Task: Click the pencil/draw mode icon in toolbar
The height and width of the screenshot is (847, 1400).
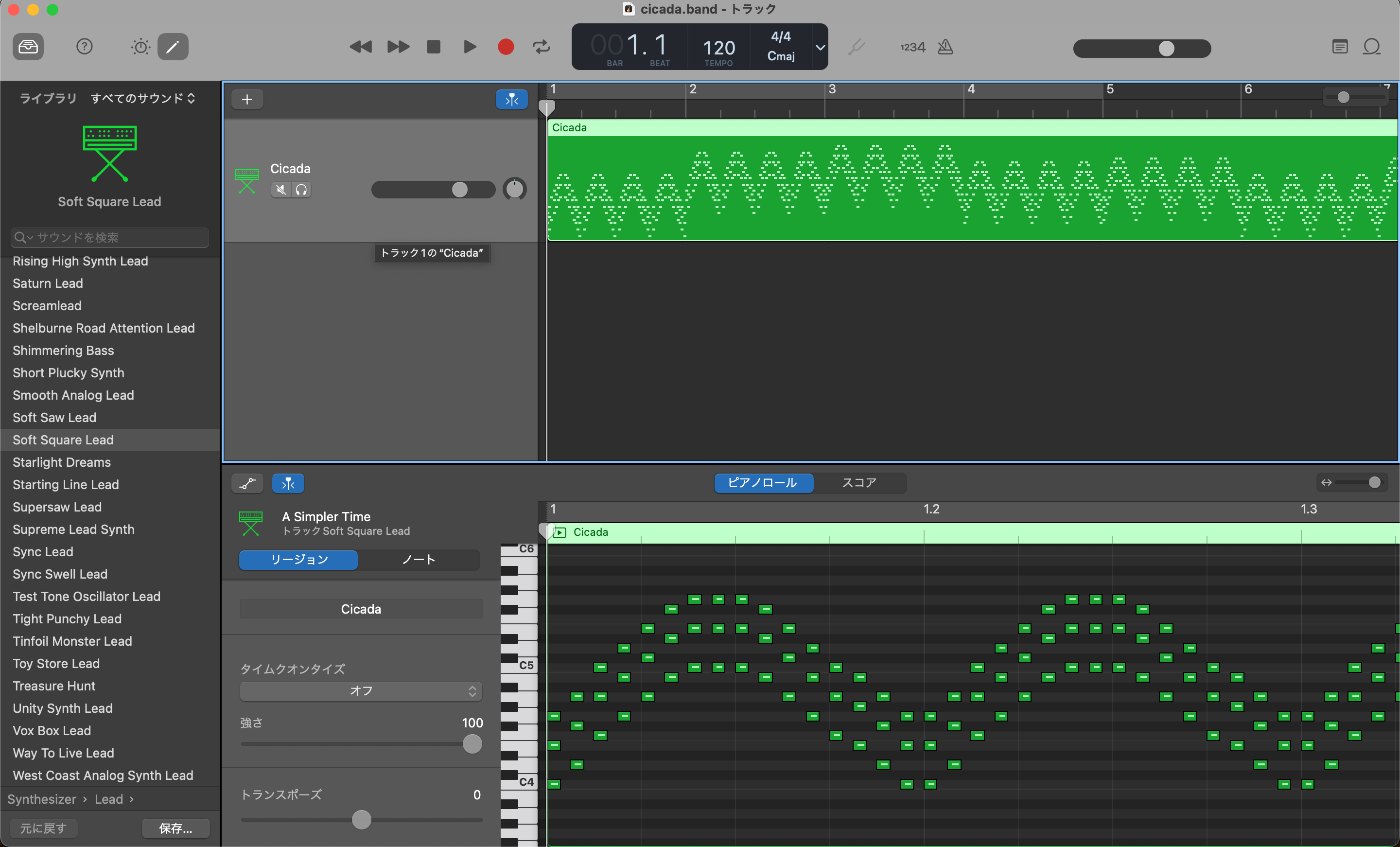Action: tap(173, 47)
